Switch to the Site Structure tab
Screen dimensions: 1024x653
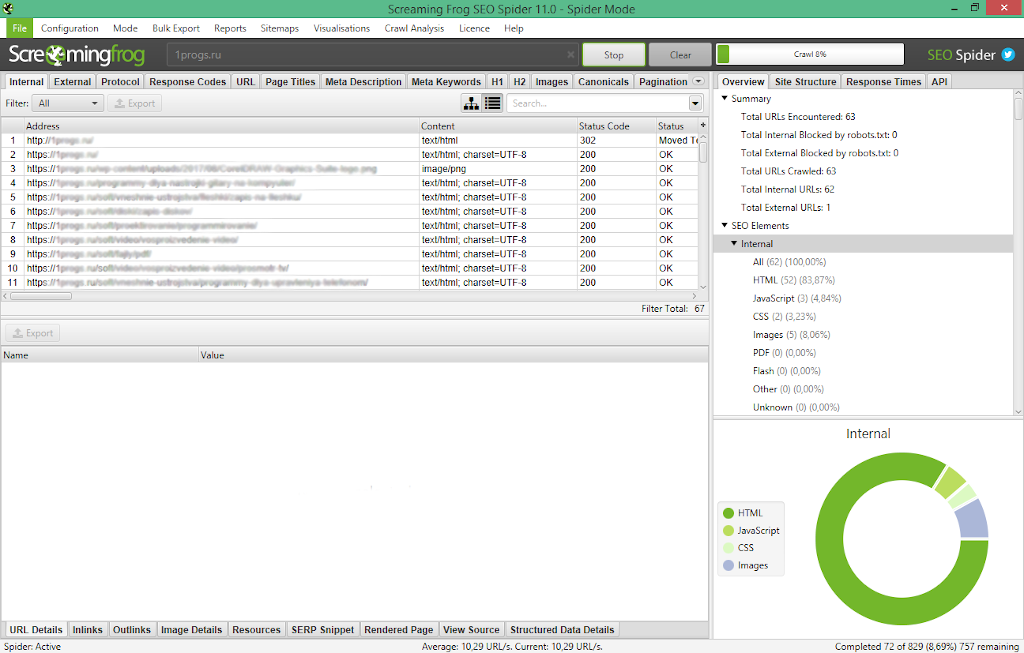[805, 82]
